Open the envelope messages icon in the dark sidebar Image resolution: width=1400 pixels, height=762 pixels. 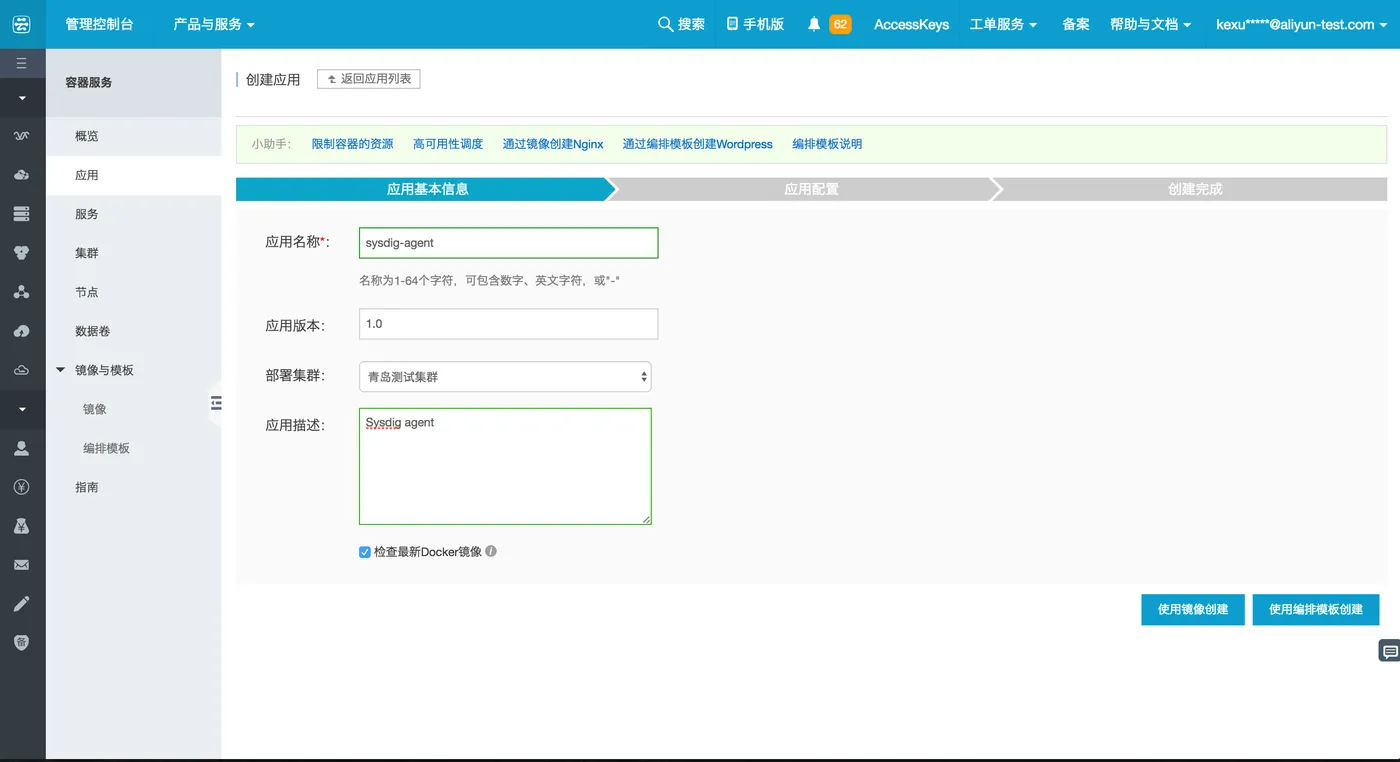click(x=22, y=565)
